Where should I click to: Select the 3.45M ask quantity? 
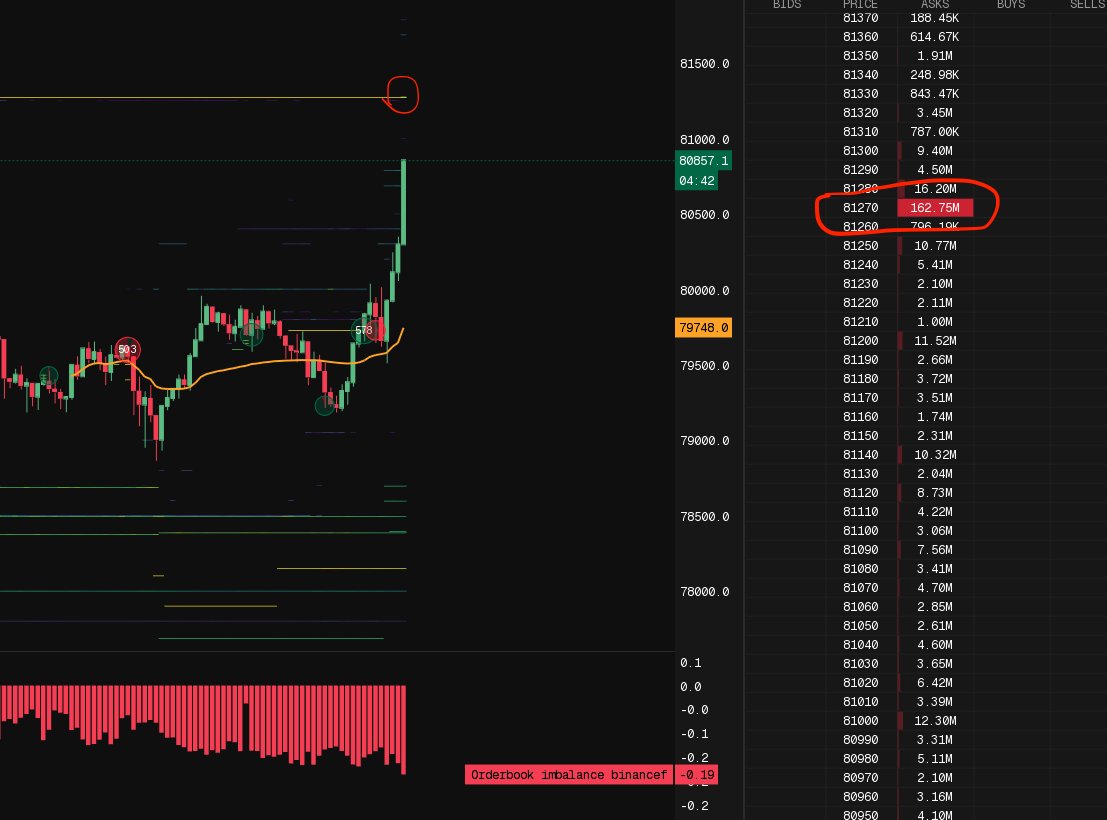[x=935, y=113]
